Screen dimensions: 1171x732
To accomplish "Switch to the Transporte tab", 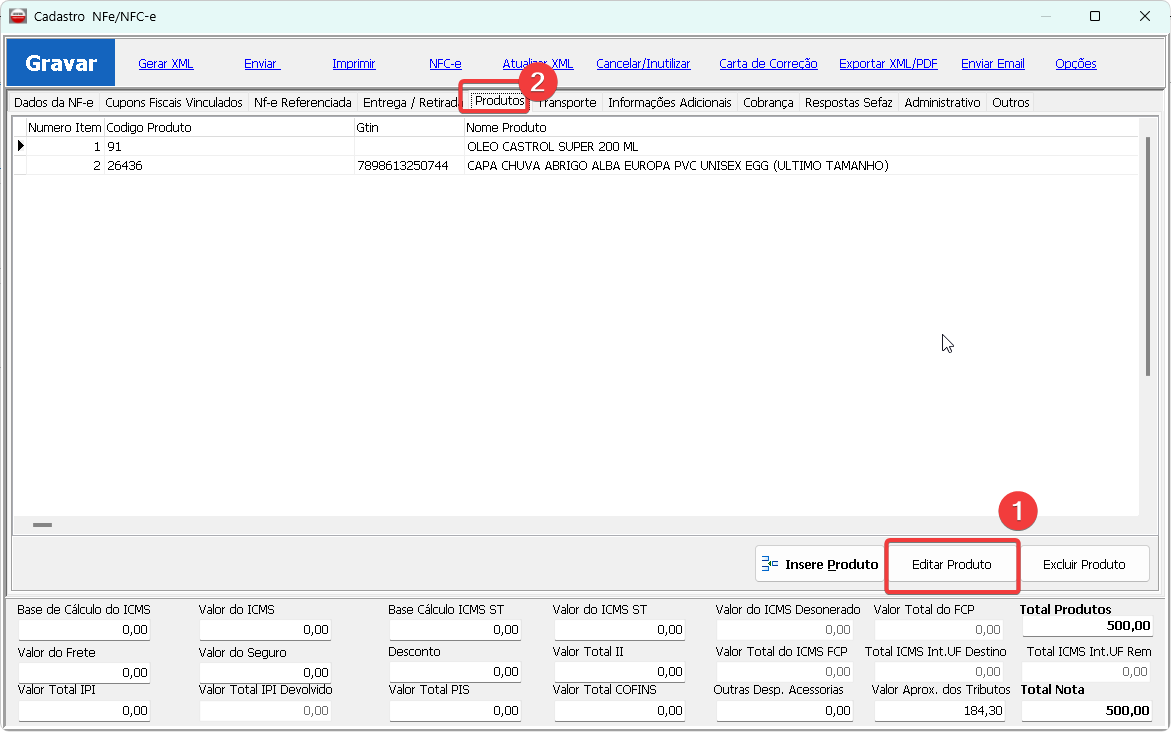I will [x=568, y=102].
